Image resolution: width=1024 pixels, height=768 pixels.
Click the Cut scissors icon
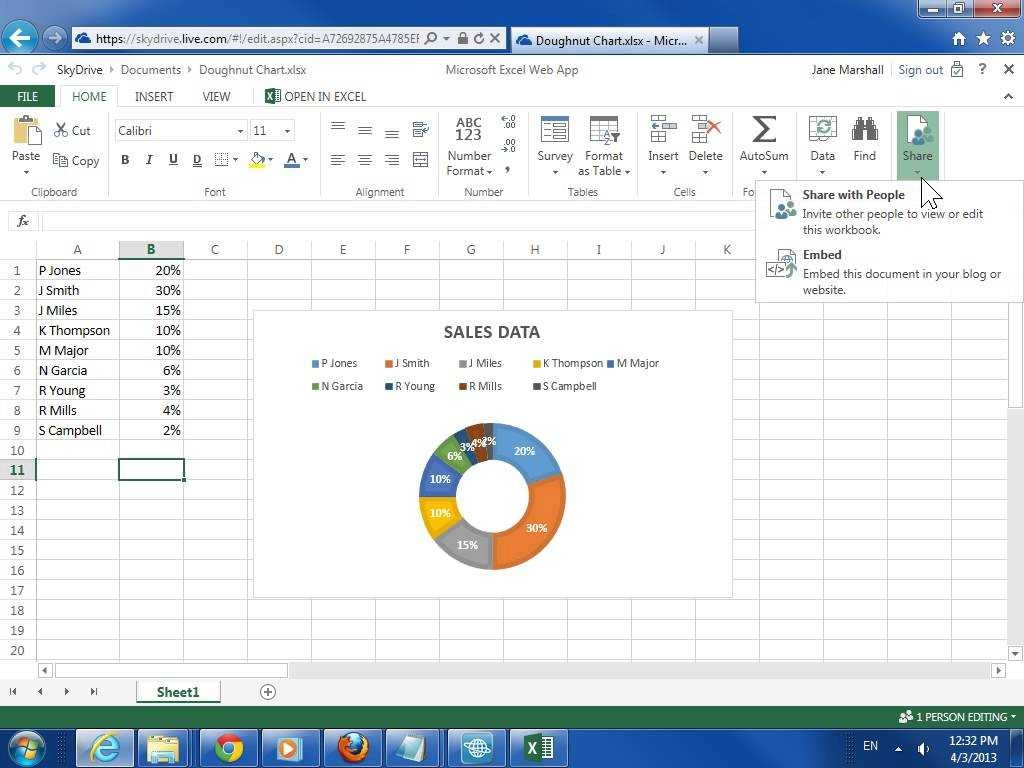pyautogui.click(x=61, y=130)
